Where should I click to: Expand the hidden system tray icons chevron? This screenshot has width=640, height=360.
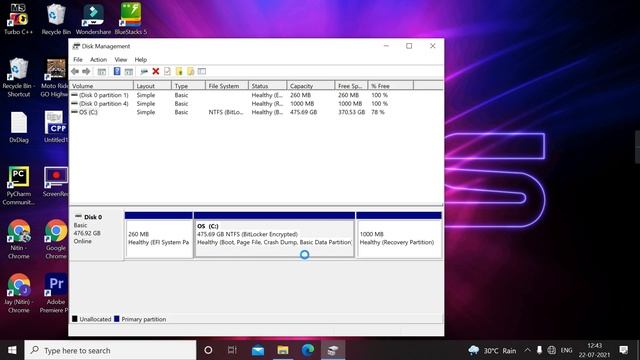pyautogui.click(x=527, y=350)
